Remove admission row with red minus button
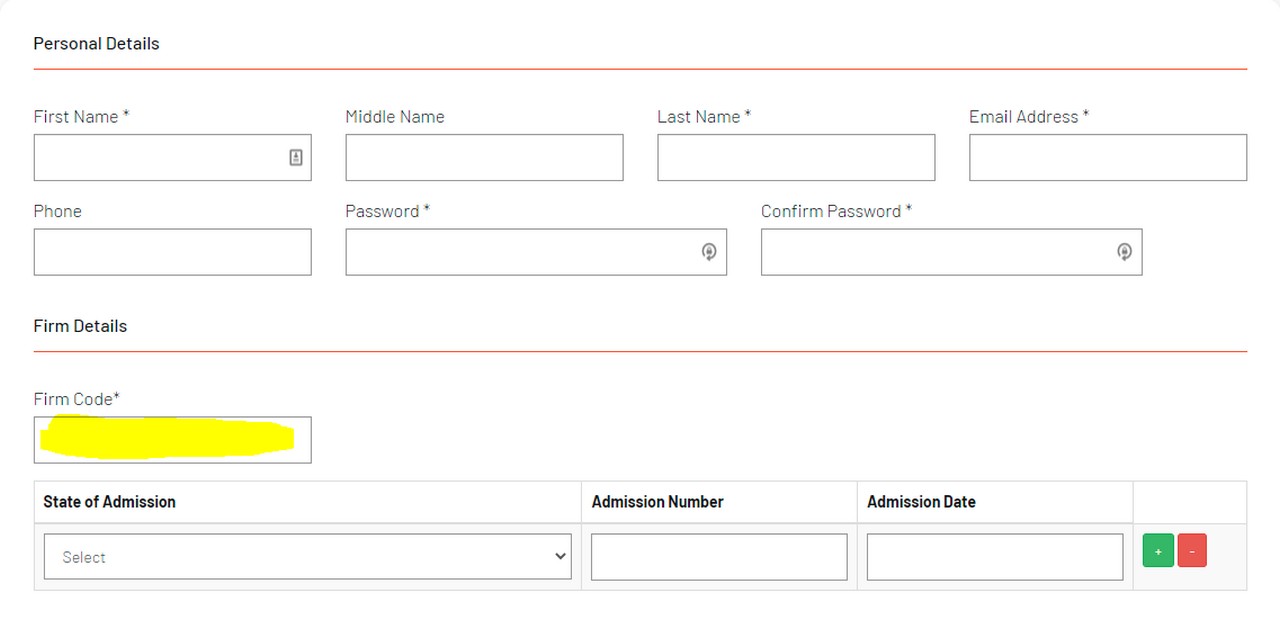Viewport: 1280px width, 620px height. coord(1192,551)
